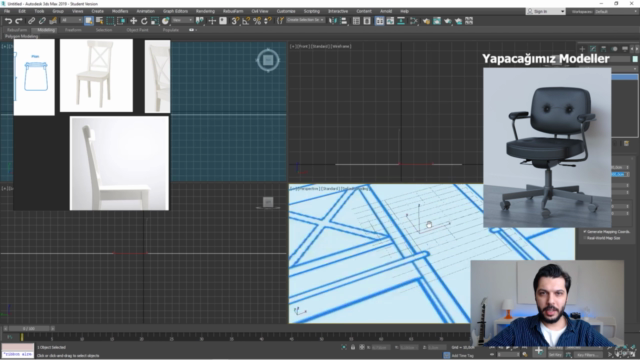Open the Curve Editor icon
Image resolution: width=640 pixels, height=360 pixels.
click(390, 21)
